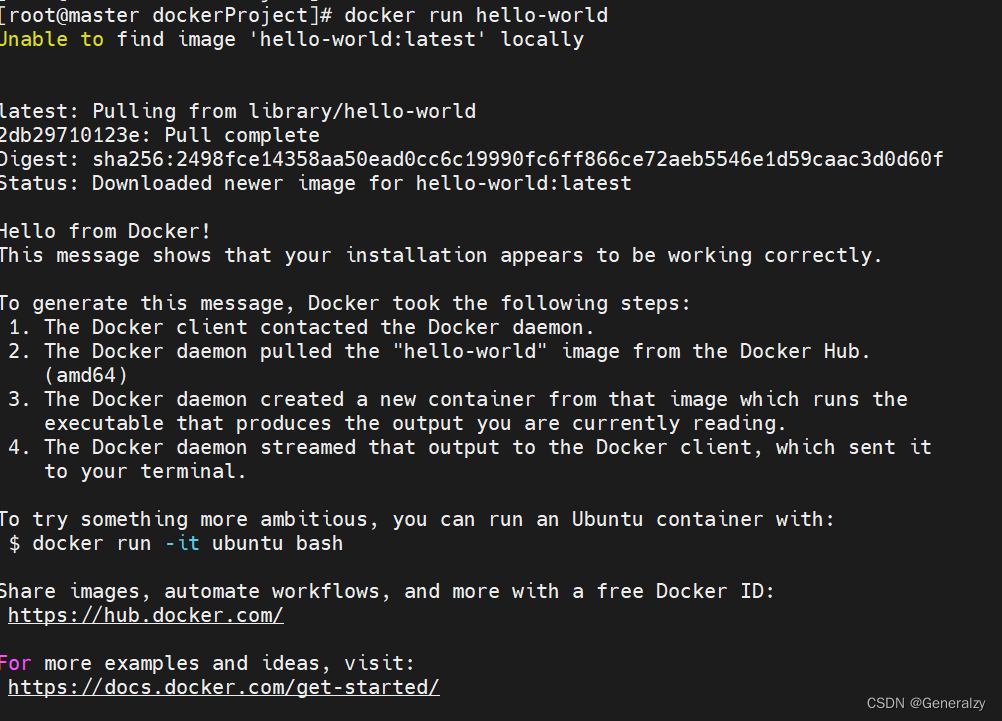Open the hub.docker.com link

pos(146,615)
